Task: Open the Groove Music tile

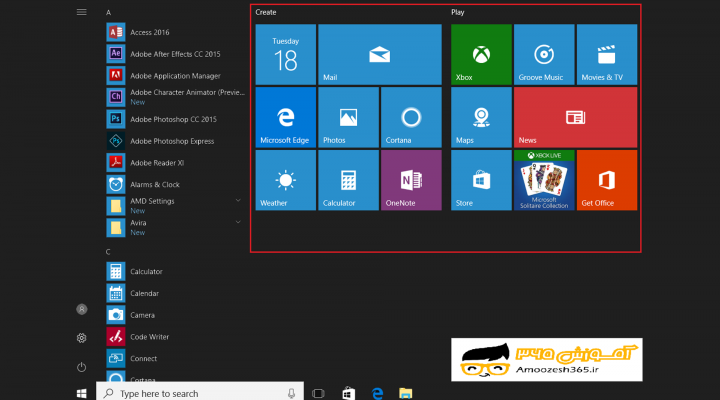Action: point(544,55)
